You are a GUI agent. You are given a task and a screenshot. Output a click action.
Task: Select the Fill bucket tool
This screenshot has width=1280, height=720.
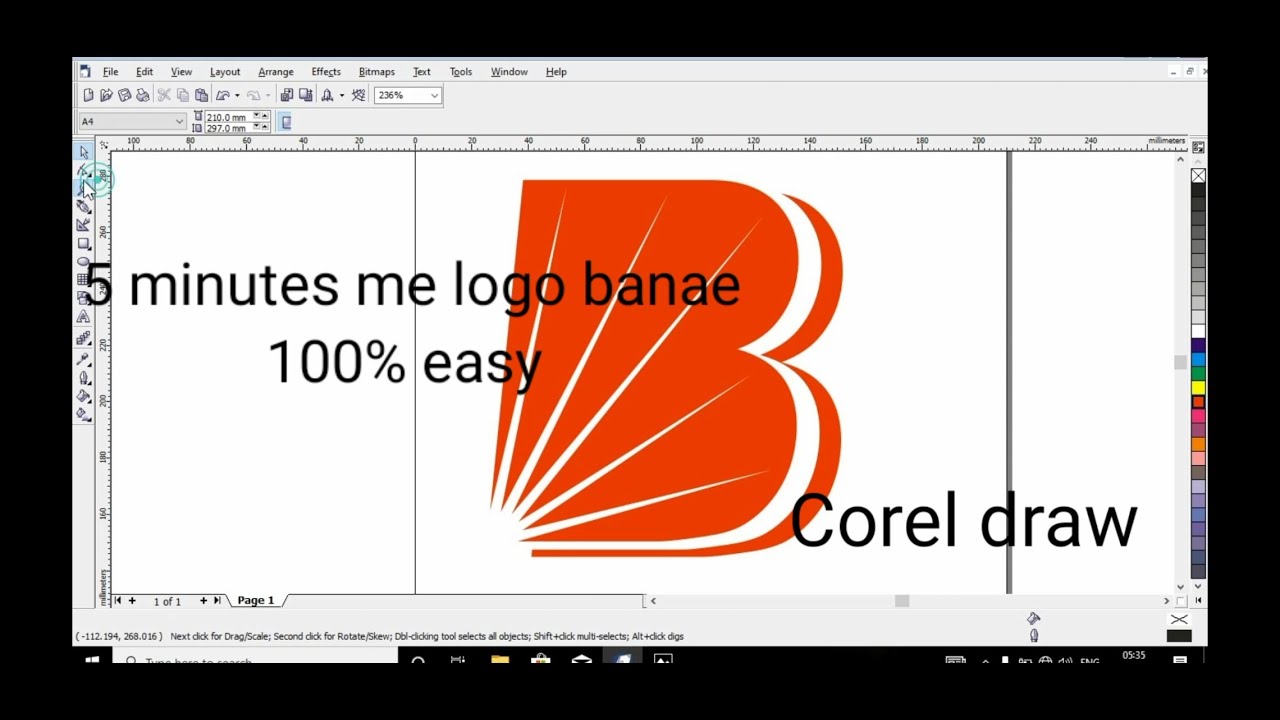(x=84, y=396)
